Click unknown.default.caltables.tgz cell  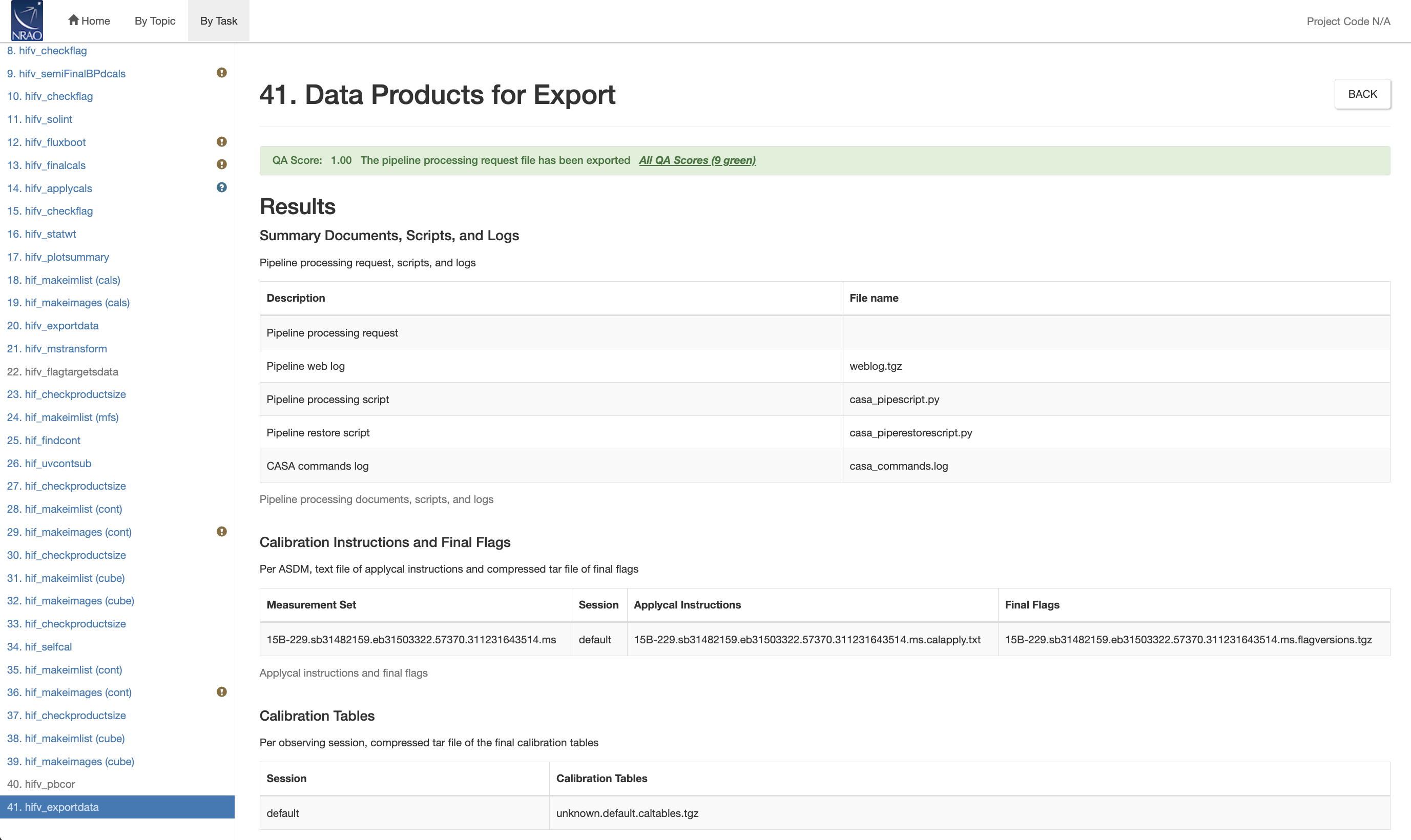click(969, 813)
